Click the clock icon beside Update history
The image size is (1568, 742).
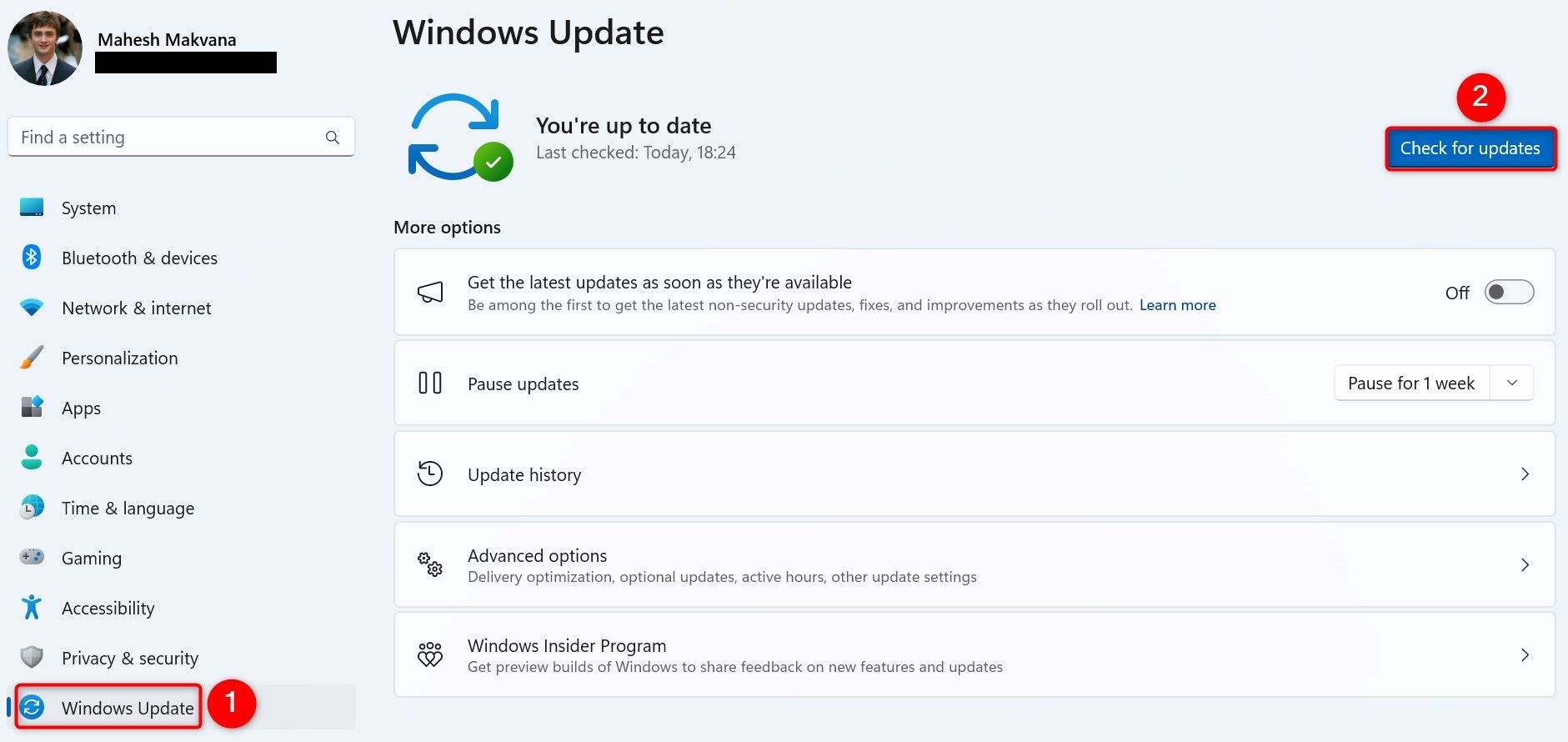point(430,474)
